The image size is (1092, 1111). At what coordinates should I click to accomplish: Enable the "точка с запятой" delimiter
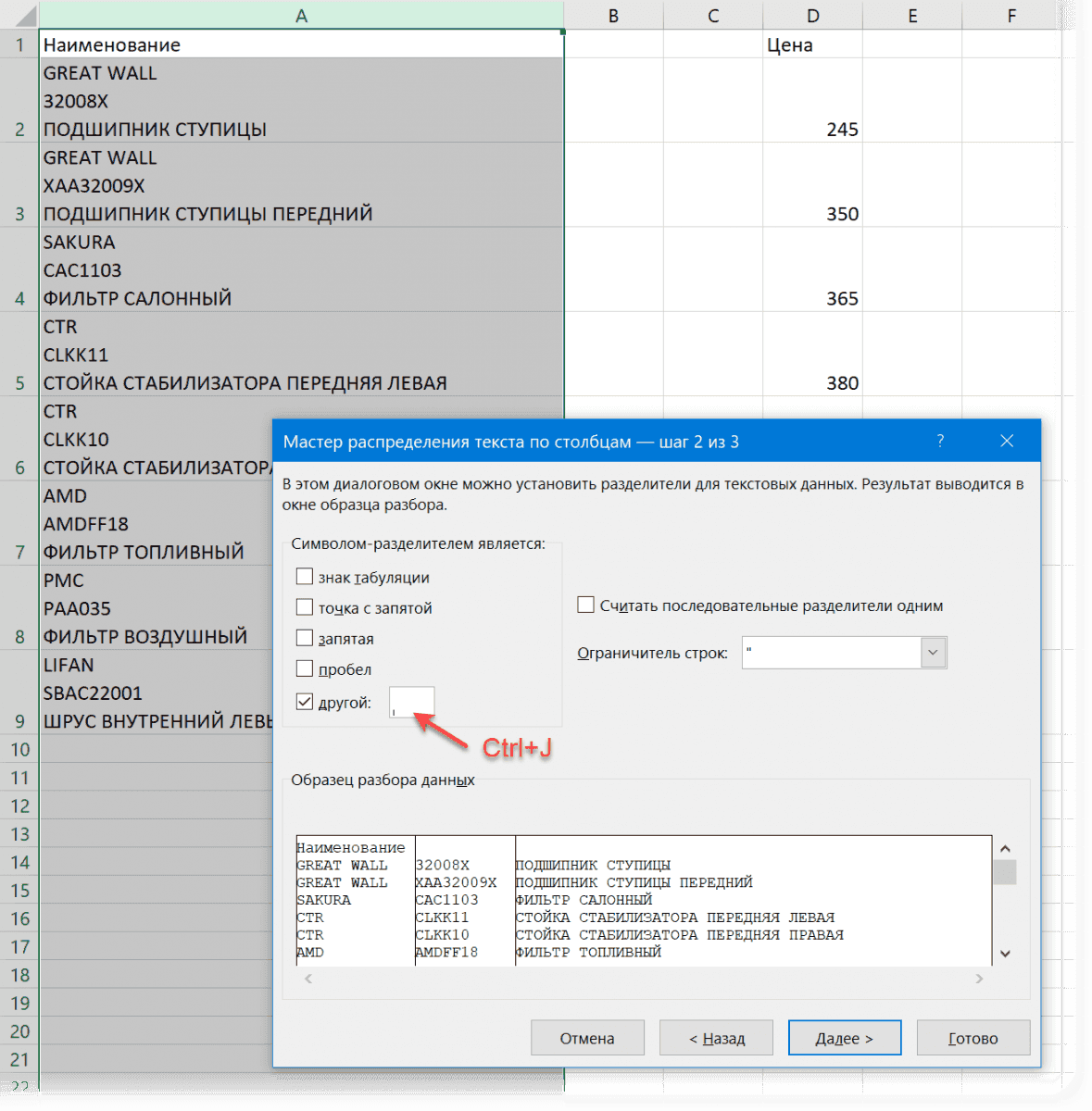(x=305, y=606)
